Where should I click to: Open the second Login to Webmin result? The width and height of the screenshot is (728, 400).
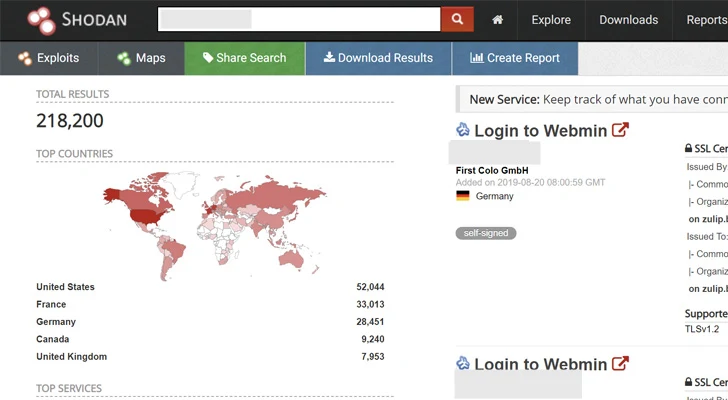(540, 364)
